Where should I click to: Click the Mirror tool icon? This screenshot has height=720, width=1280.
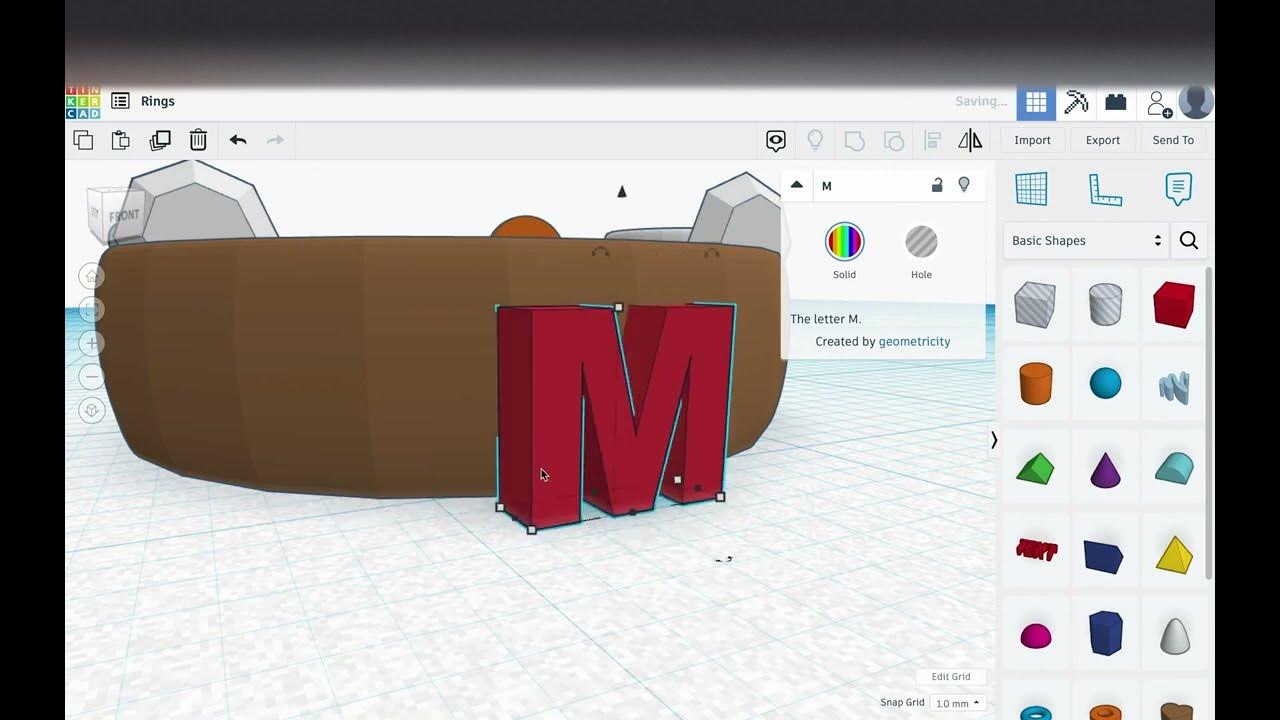(970, 140)
